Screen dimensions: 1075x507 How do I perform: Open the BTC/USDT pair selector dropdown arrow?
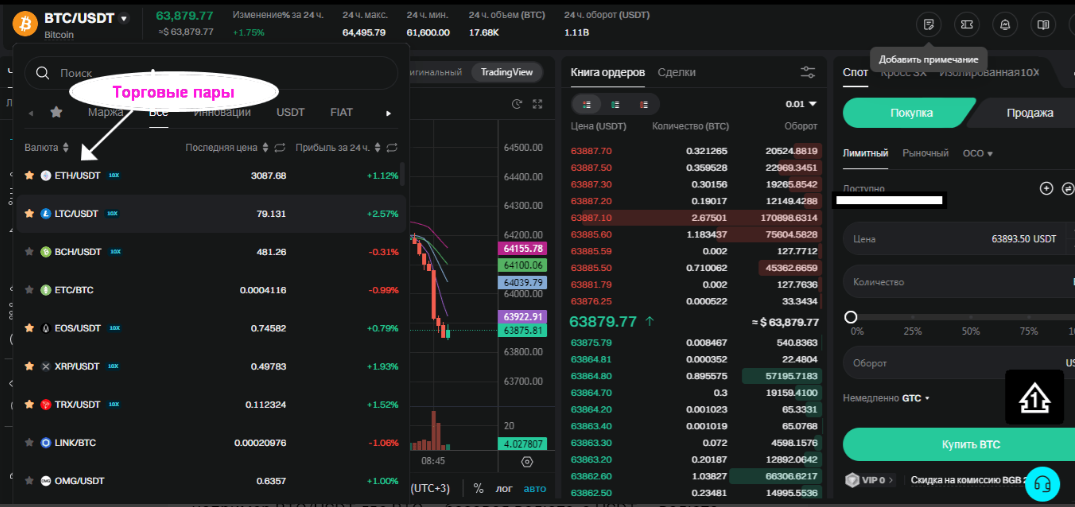click(x=123, y=19)
